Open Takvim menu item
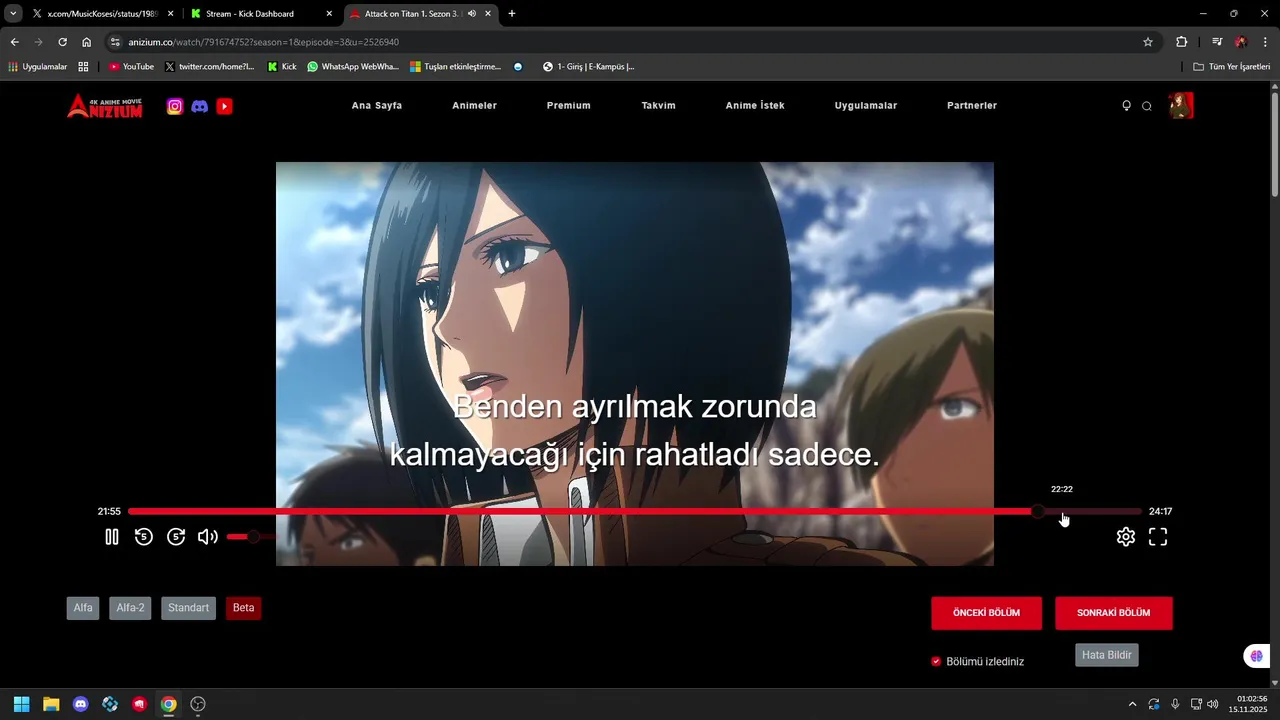 point(658,106)
